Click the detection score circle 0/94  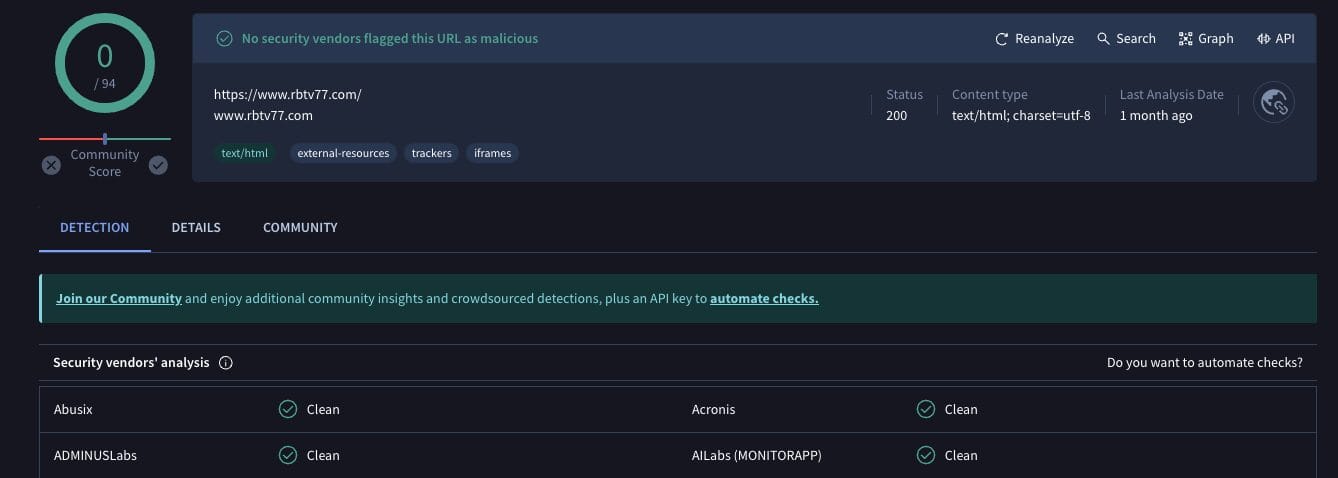point(105,64)
